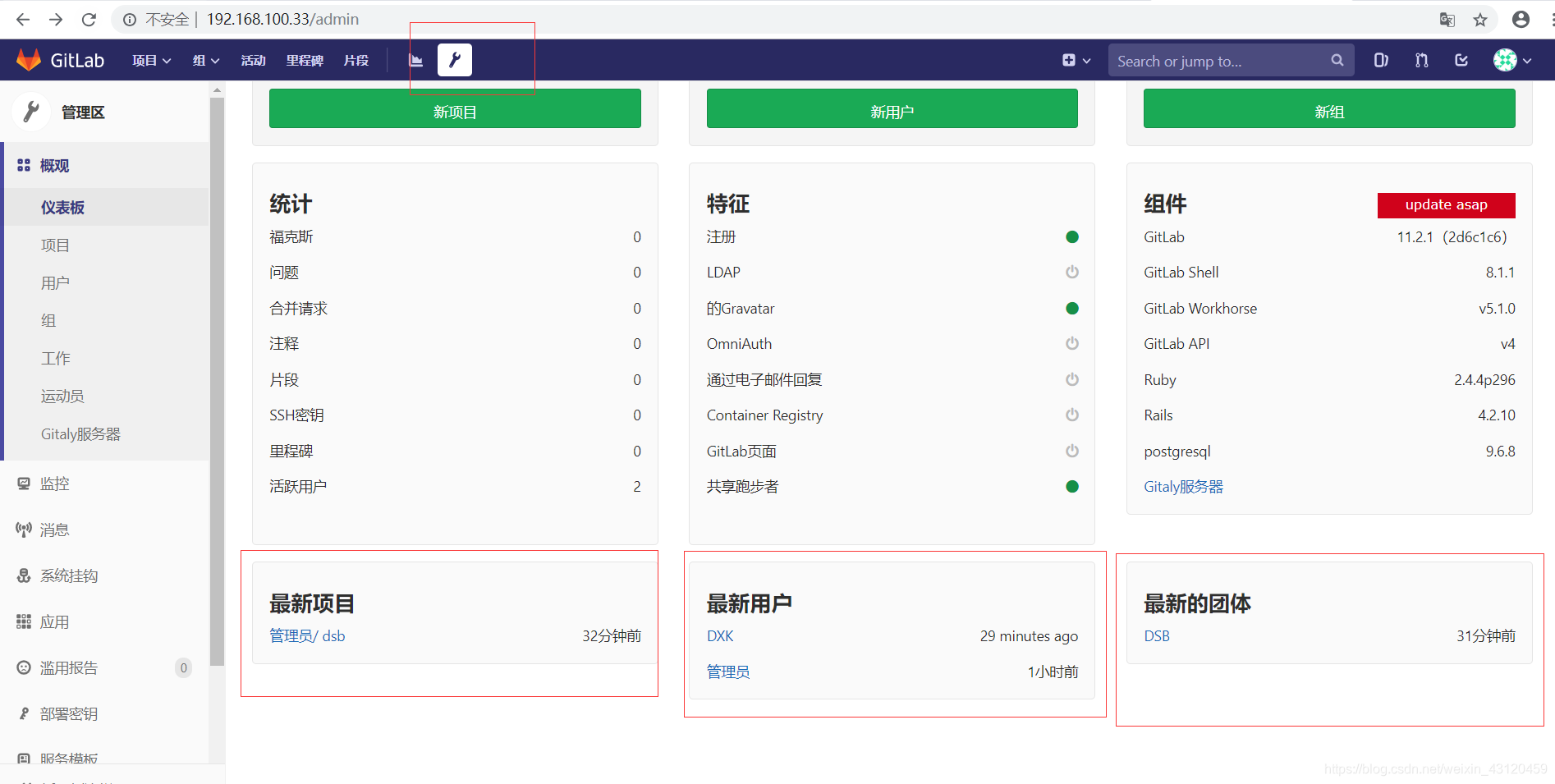The height and width of the screenshot is (784, 1555).
Task: Click the browser back arrow
Action: pyautogui.click(x=22, y=19)
